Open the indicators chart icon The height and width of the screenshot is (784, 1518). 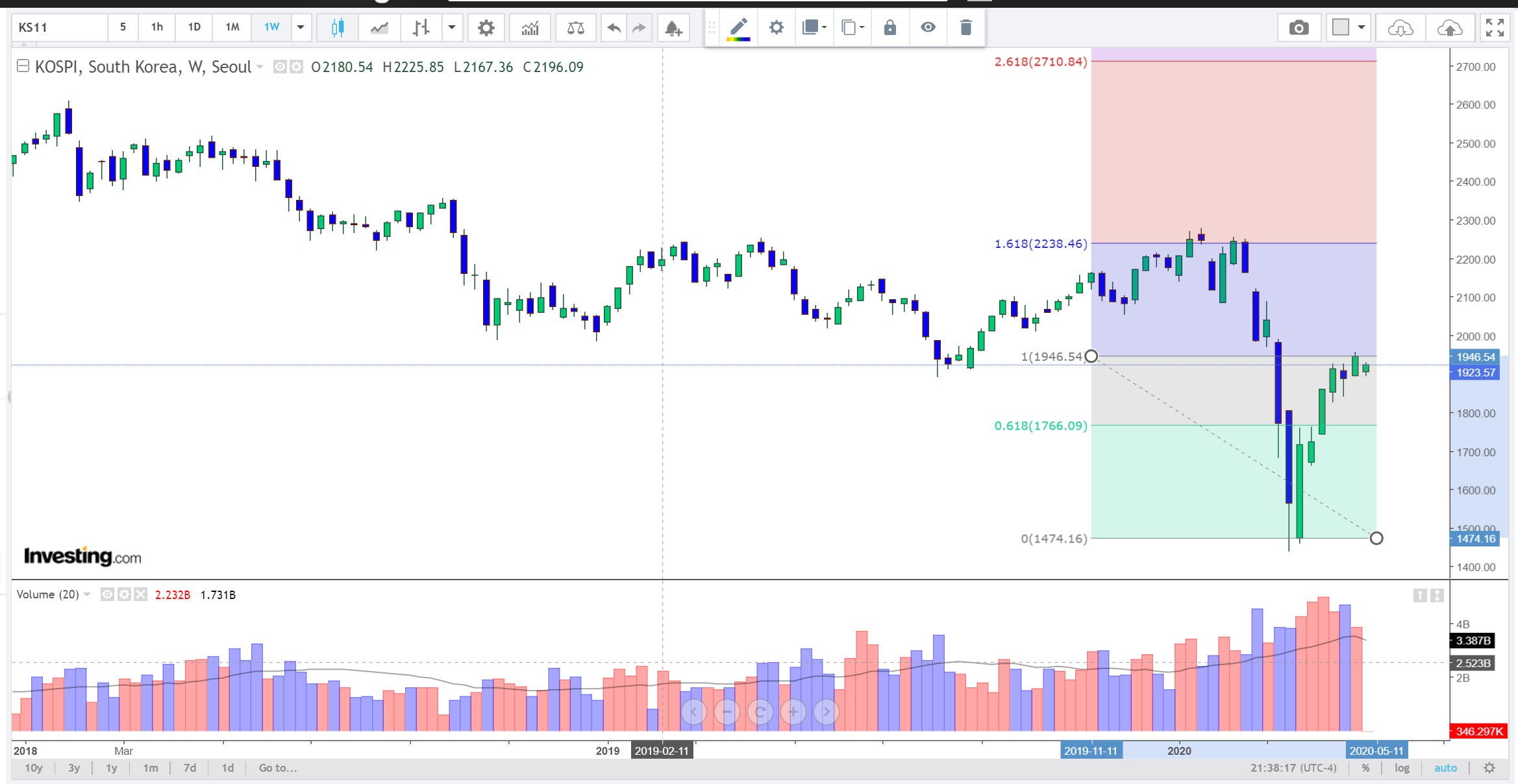[530, 27]
